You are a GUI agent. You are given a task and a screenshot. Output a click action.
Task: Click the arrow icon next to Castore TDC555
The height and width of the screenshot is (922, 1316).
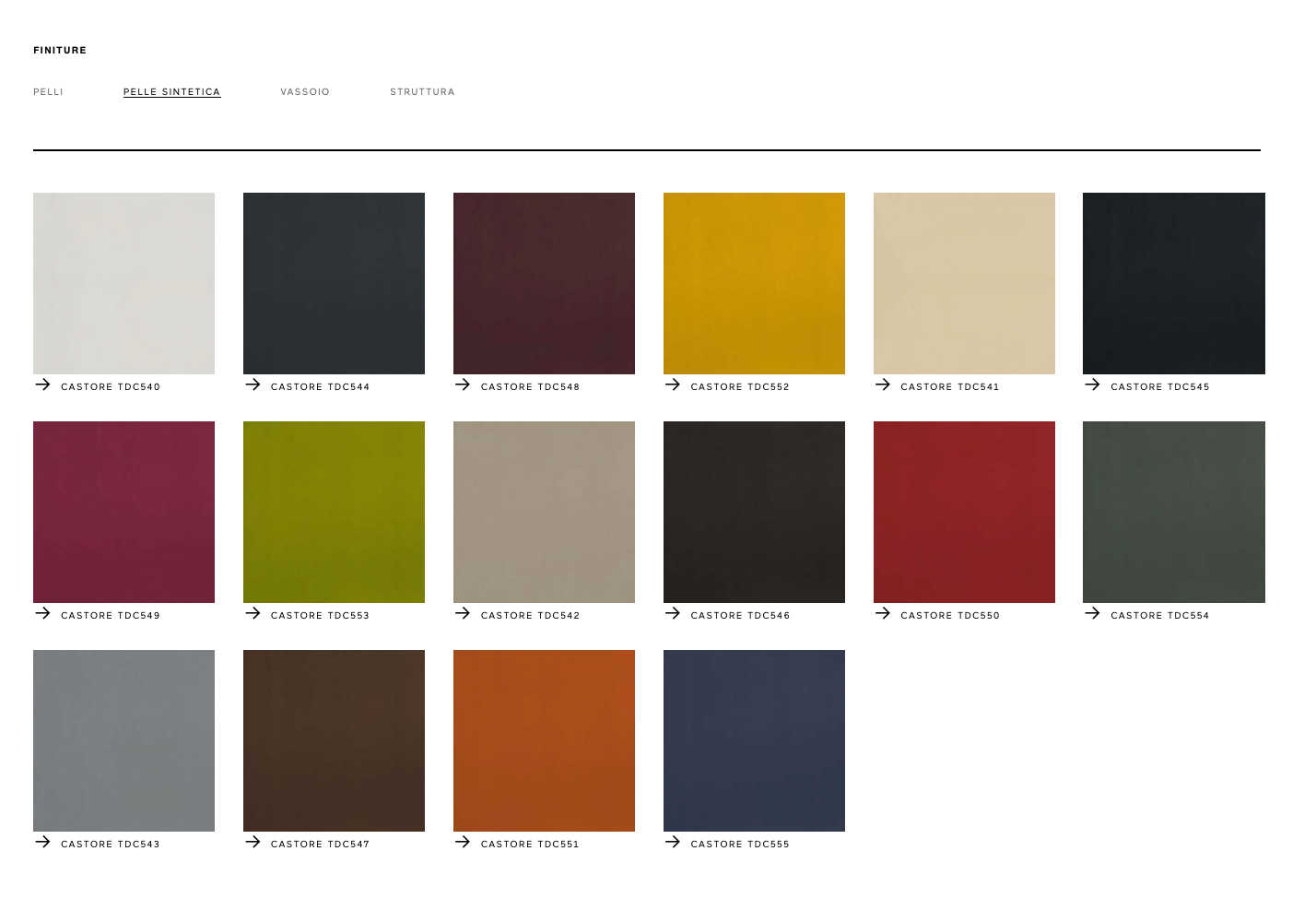coord(673,842)
